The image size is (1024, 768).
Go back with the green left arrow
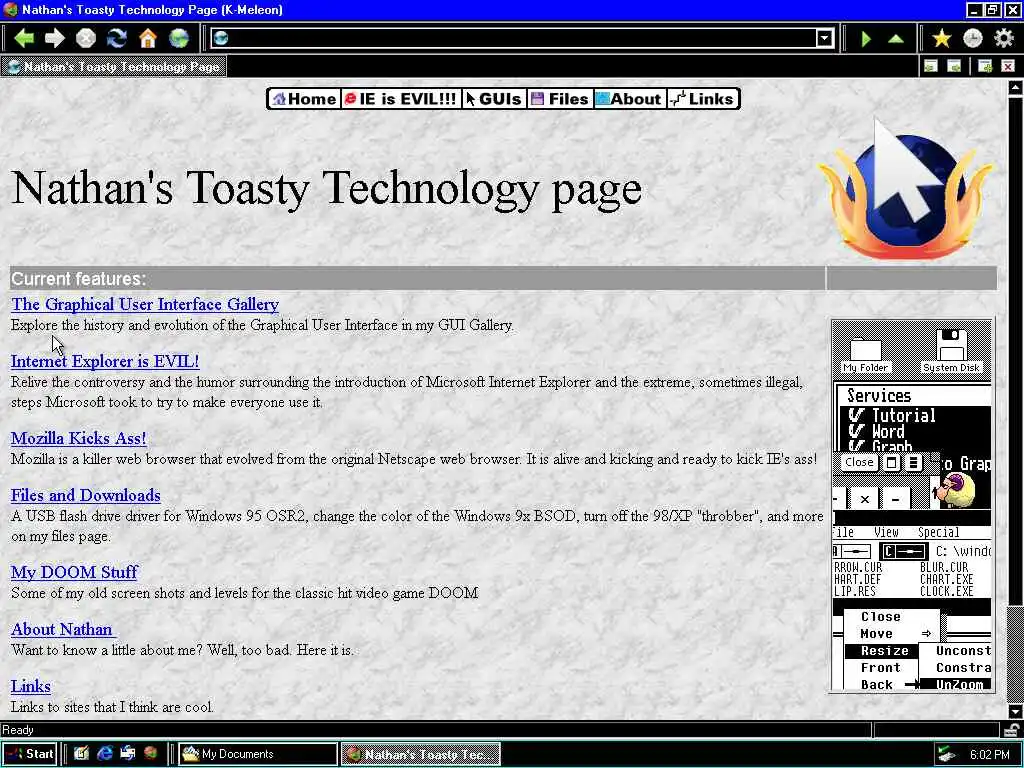pos(24,39)
